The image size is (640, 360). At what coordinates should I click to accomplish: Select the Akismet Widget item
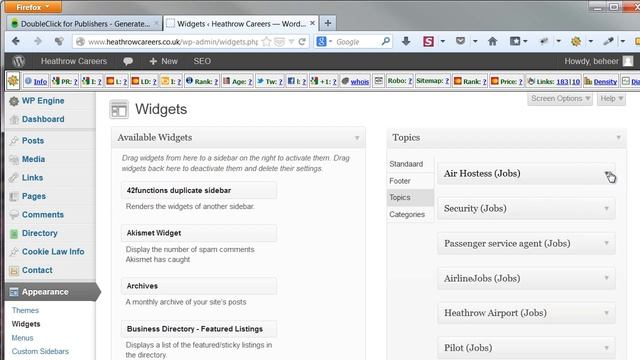pos(199,233)
